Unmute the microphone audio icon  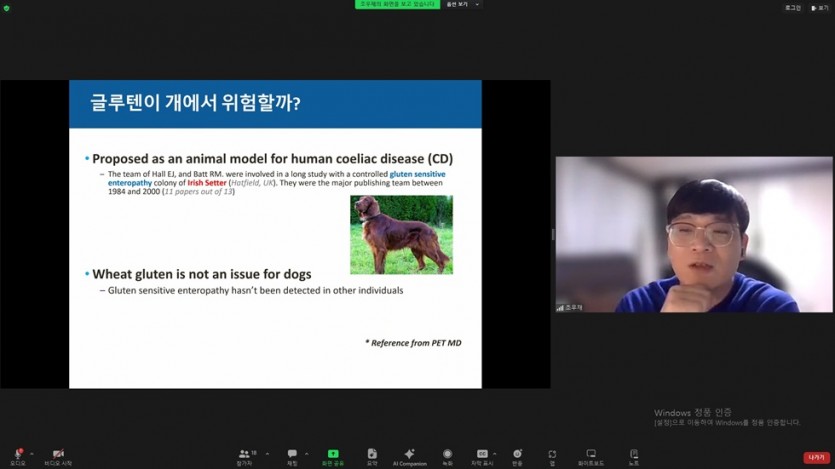[x=18, y=454]
